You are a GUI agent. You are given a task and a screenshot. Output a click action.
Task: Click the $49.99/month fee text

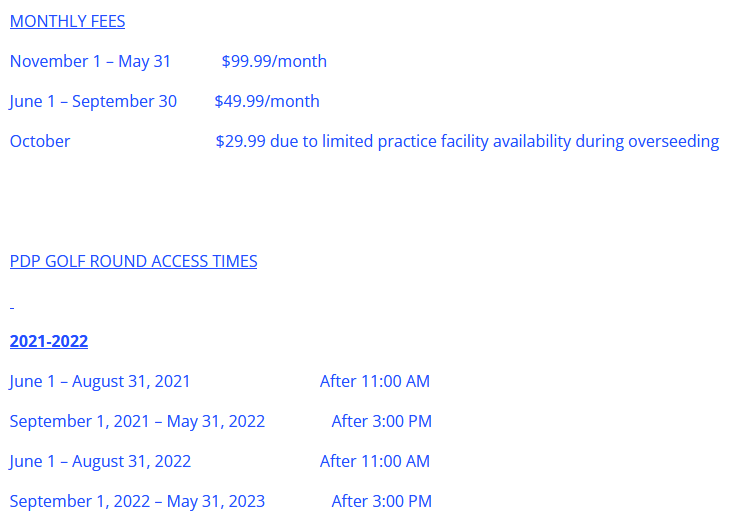267,101
